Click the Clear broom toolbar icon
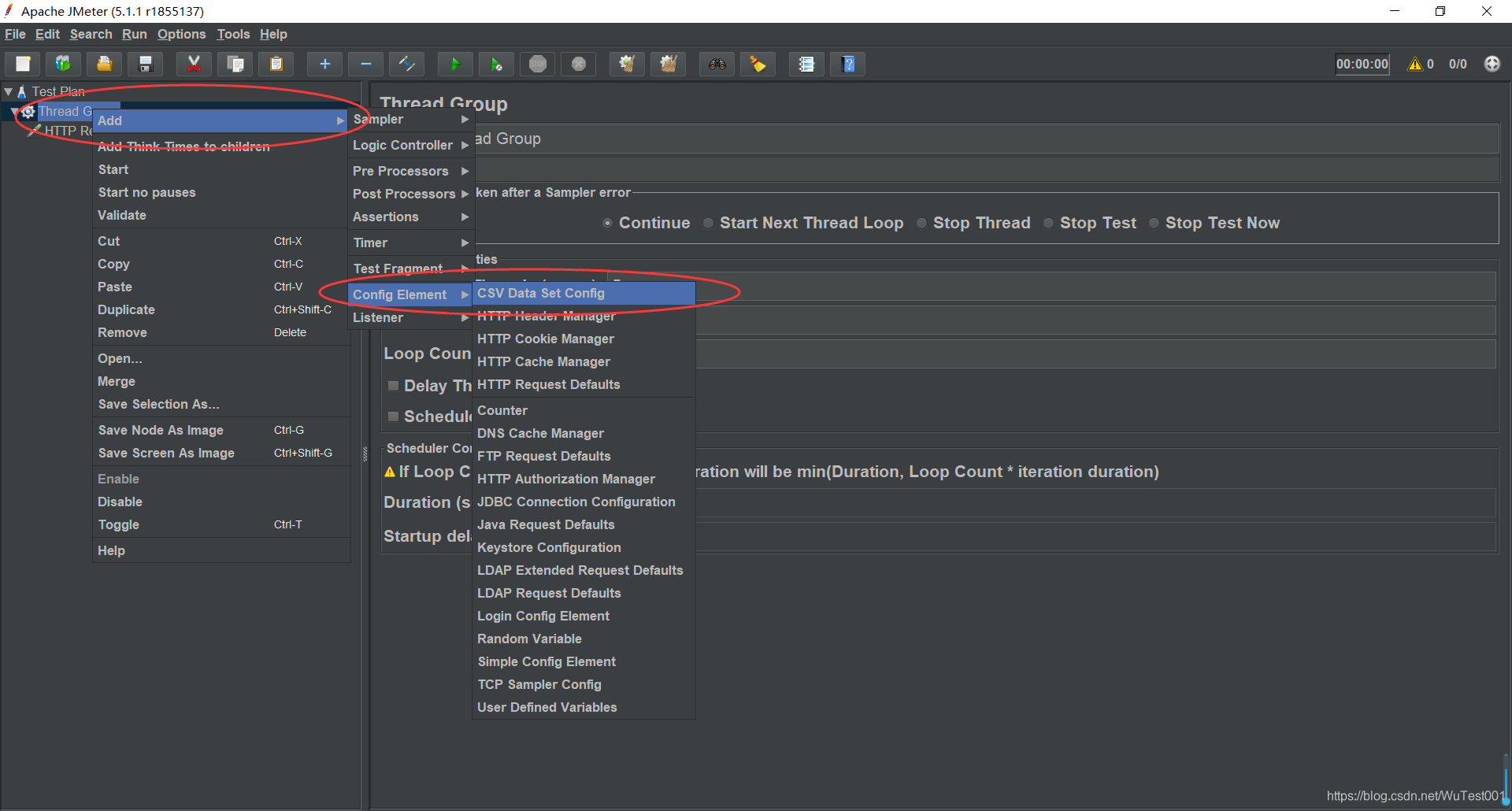 coord(627,64)
